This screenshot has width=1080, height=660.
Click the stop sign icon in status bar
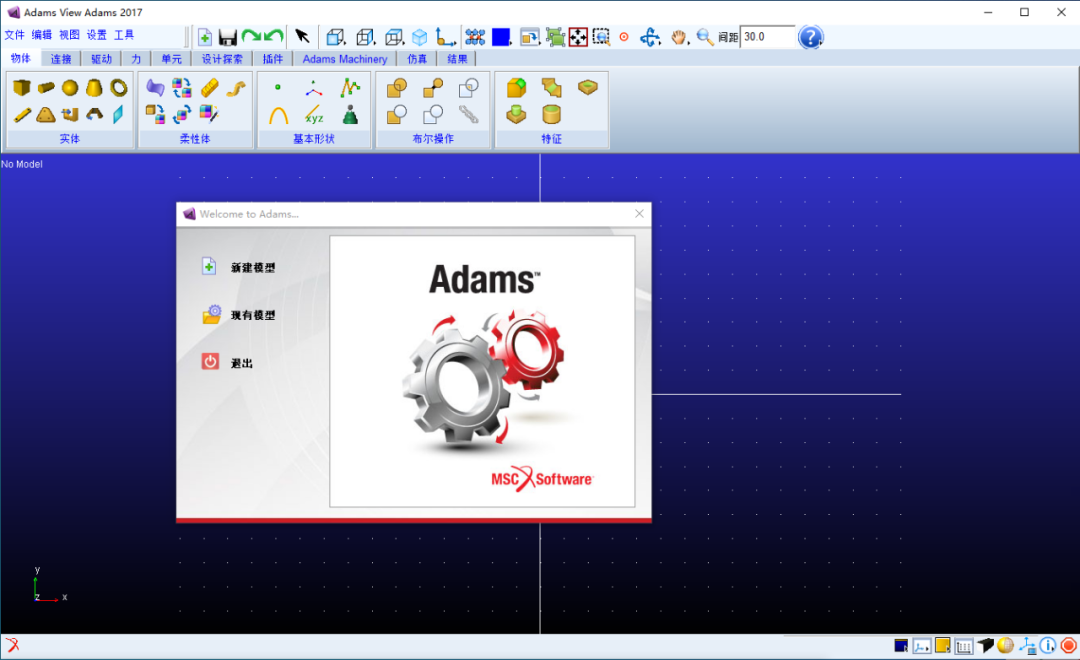point(1068,646)
